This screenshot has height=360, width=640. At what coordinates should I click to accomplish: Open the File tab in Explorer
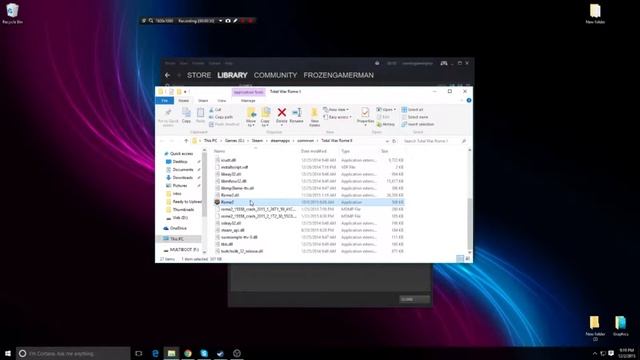point(165,100)
